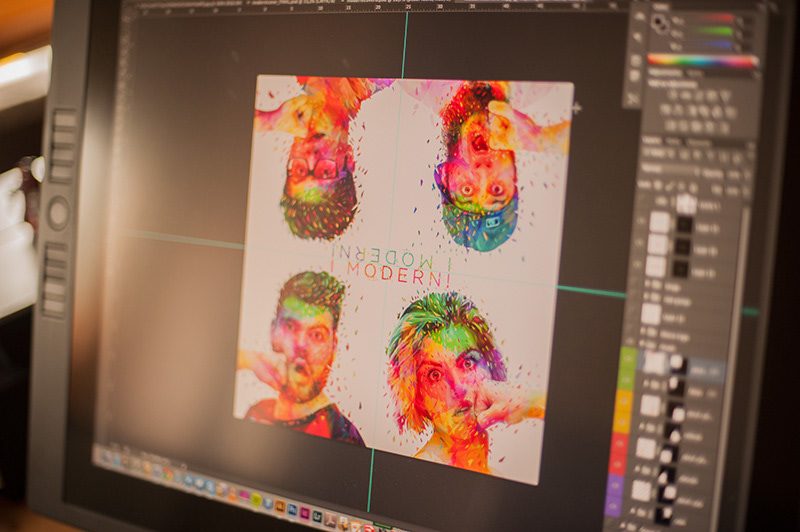
Task: Open the Adjustments panel tab
Action: pyautogui.click(x=666, y=72)
